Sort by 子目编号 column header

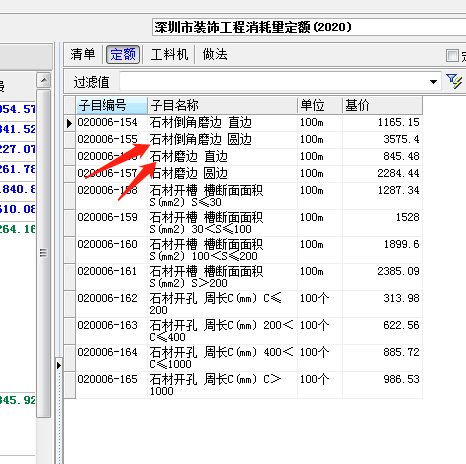coord(112,106)
